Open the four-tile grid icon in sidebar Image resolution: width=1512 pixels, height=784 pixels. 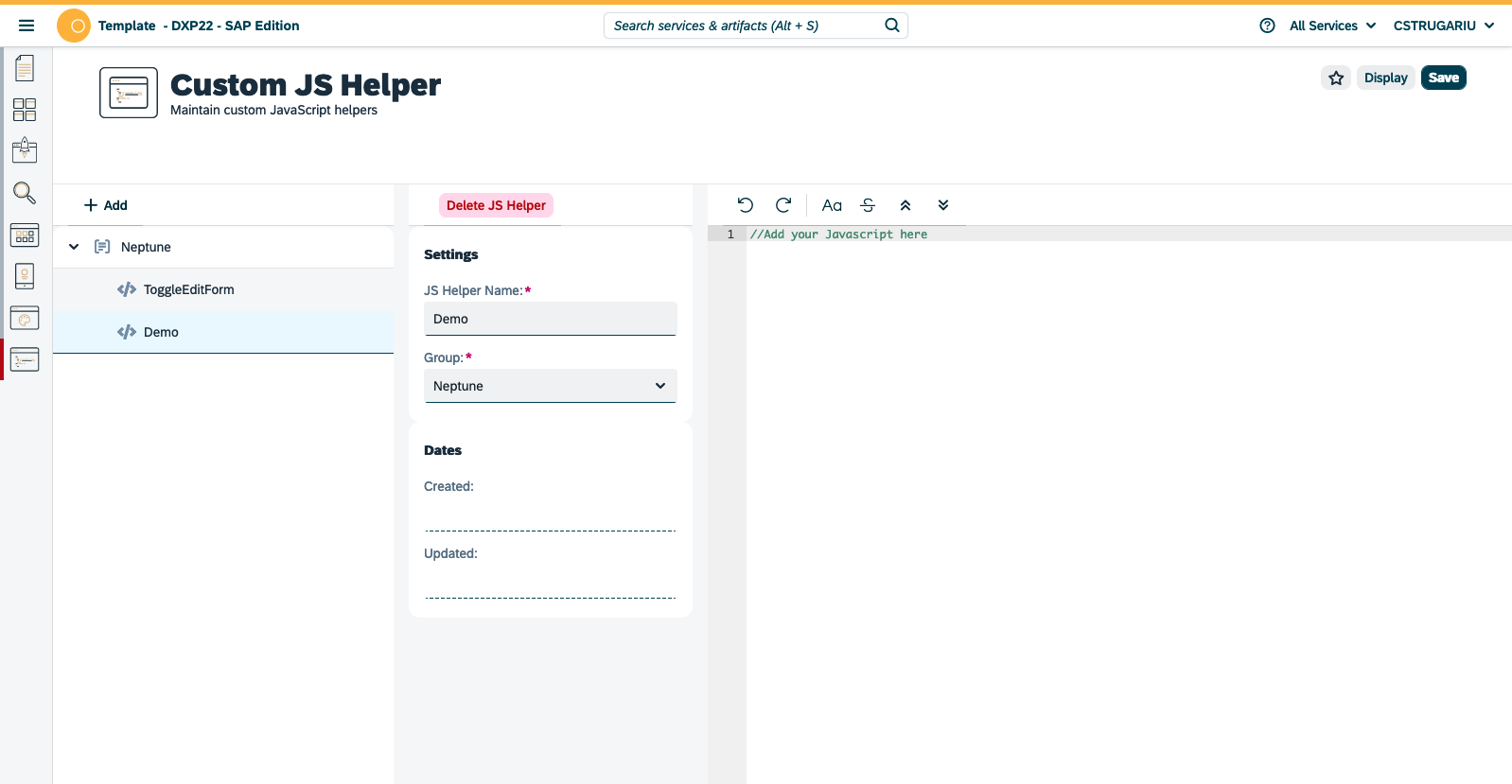[25, 110]
